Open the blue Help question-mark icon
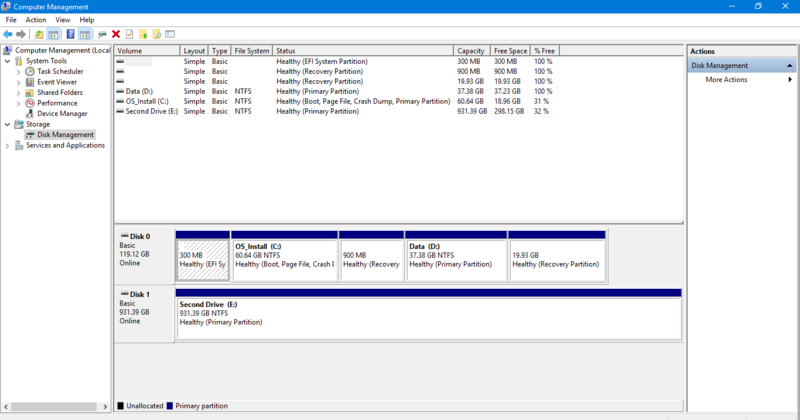 coord(70,34)
